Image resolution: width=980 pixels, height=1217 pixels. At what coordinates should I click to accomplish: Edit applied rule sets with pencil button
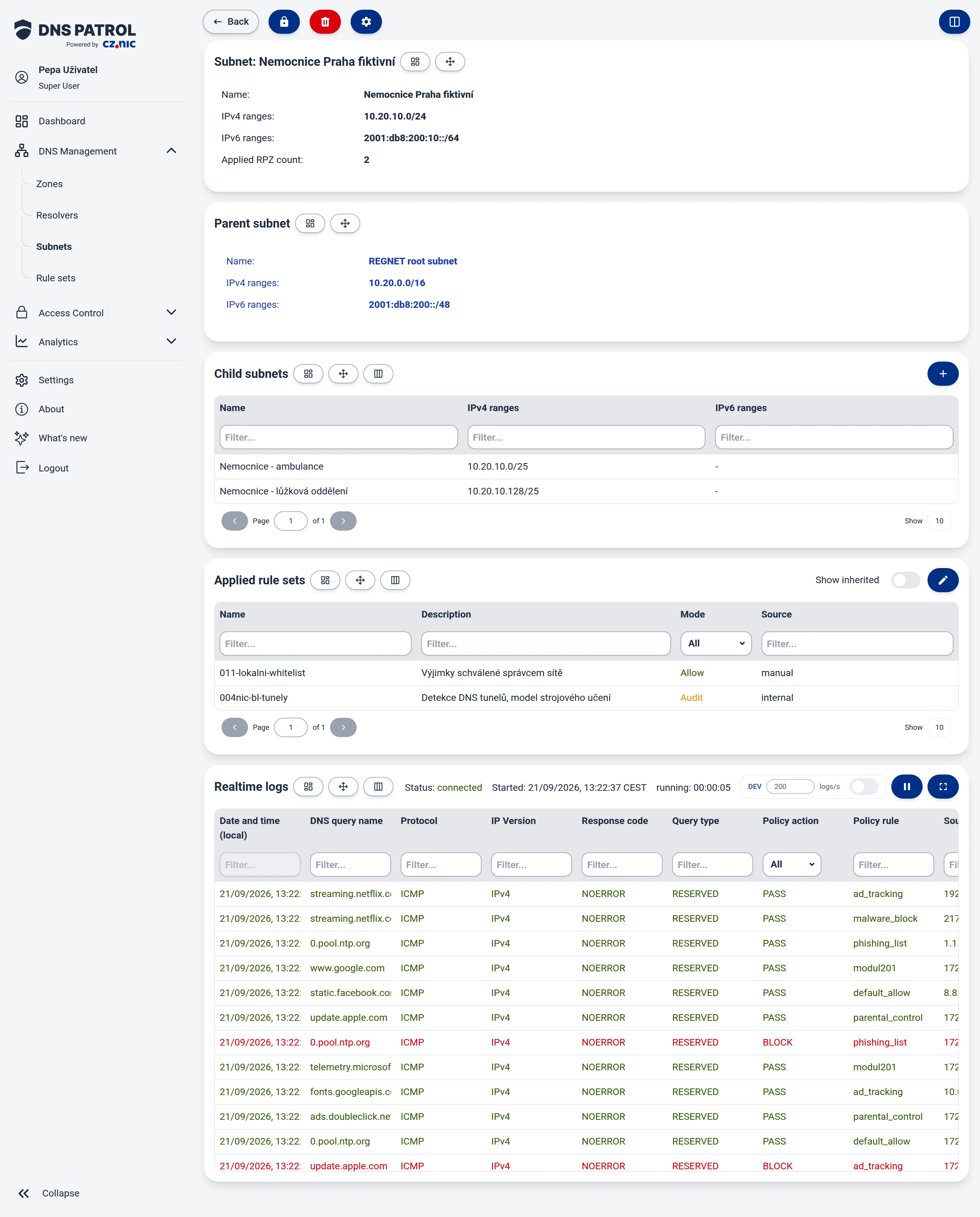point(943,580)
